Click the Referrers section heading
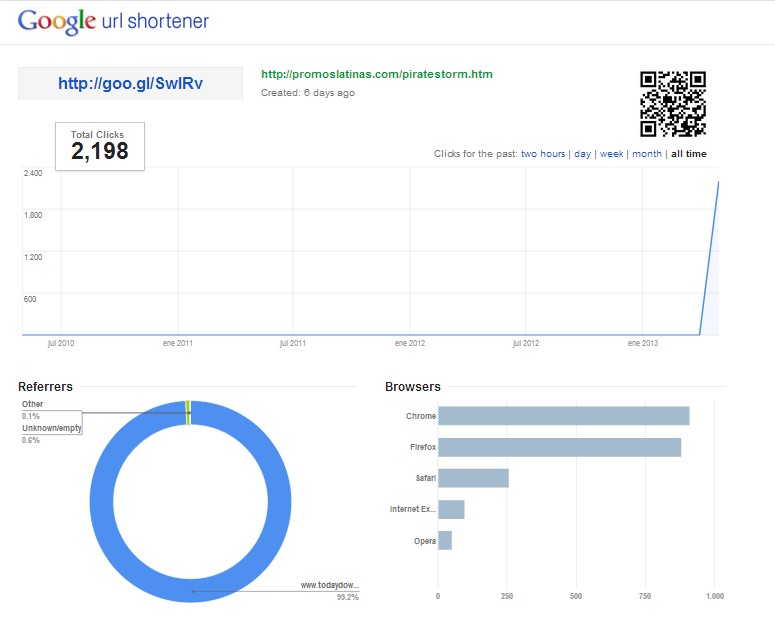Viewport: 775px width, 618px height. coord(45,387)
